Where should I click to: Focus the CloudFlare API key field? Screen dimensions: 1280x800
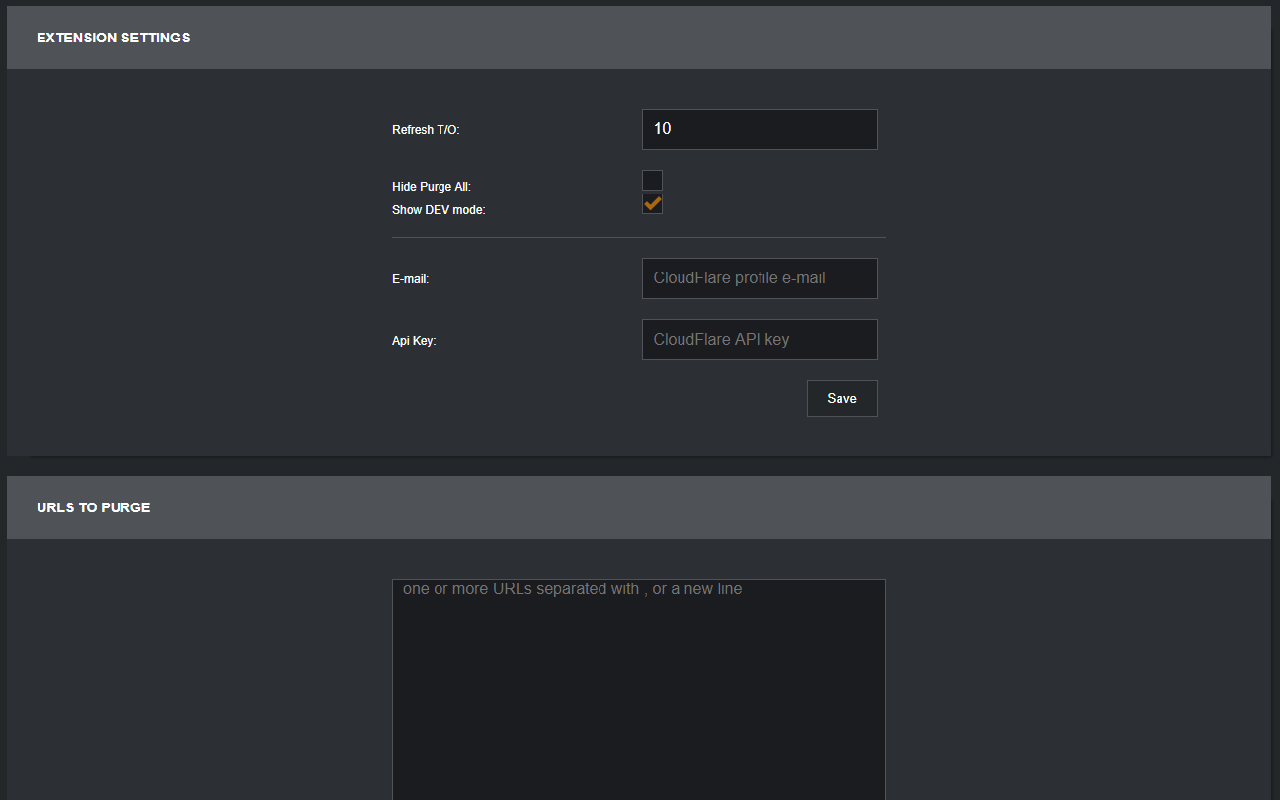(759, 339)
